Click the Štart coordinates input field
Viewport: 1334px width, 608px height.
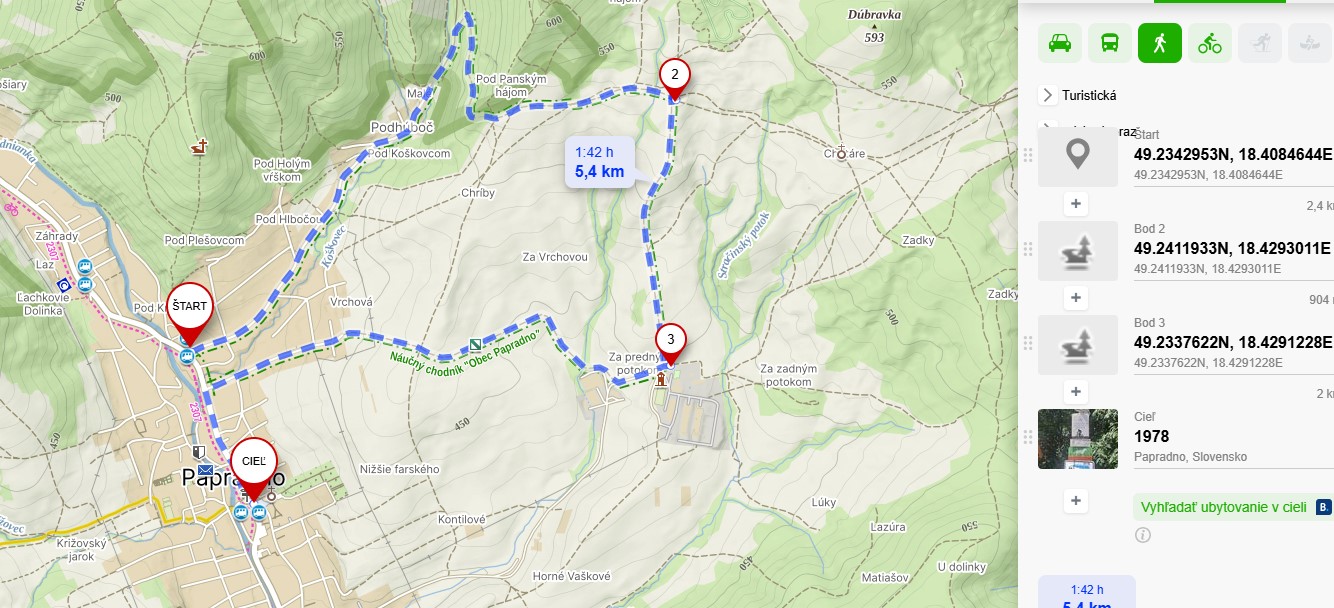coord(1234,155)
